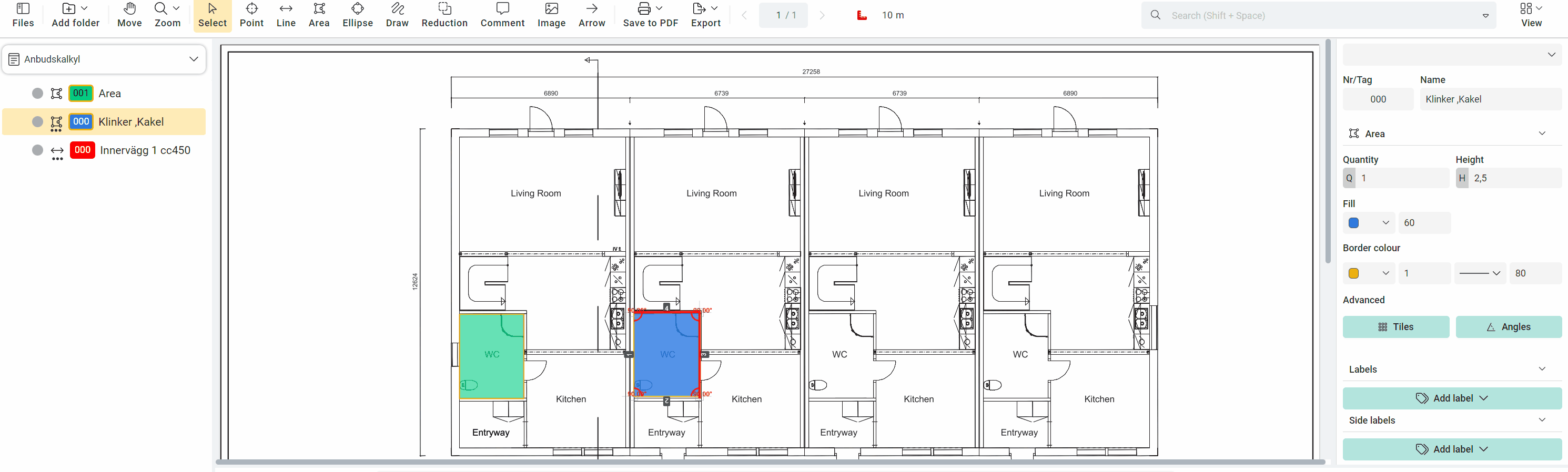
Task: Click the search magnifier icon
Action: [1155, 15]
